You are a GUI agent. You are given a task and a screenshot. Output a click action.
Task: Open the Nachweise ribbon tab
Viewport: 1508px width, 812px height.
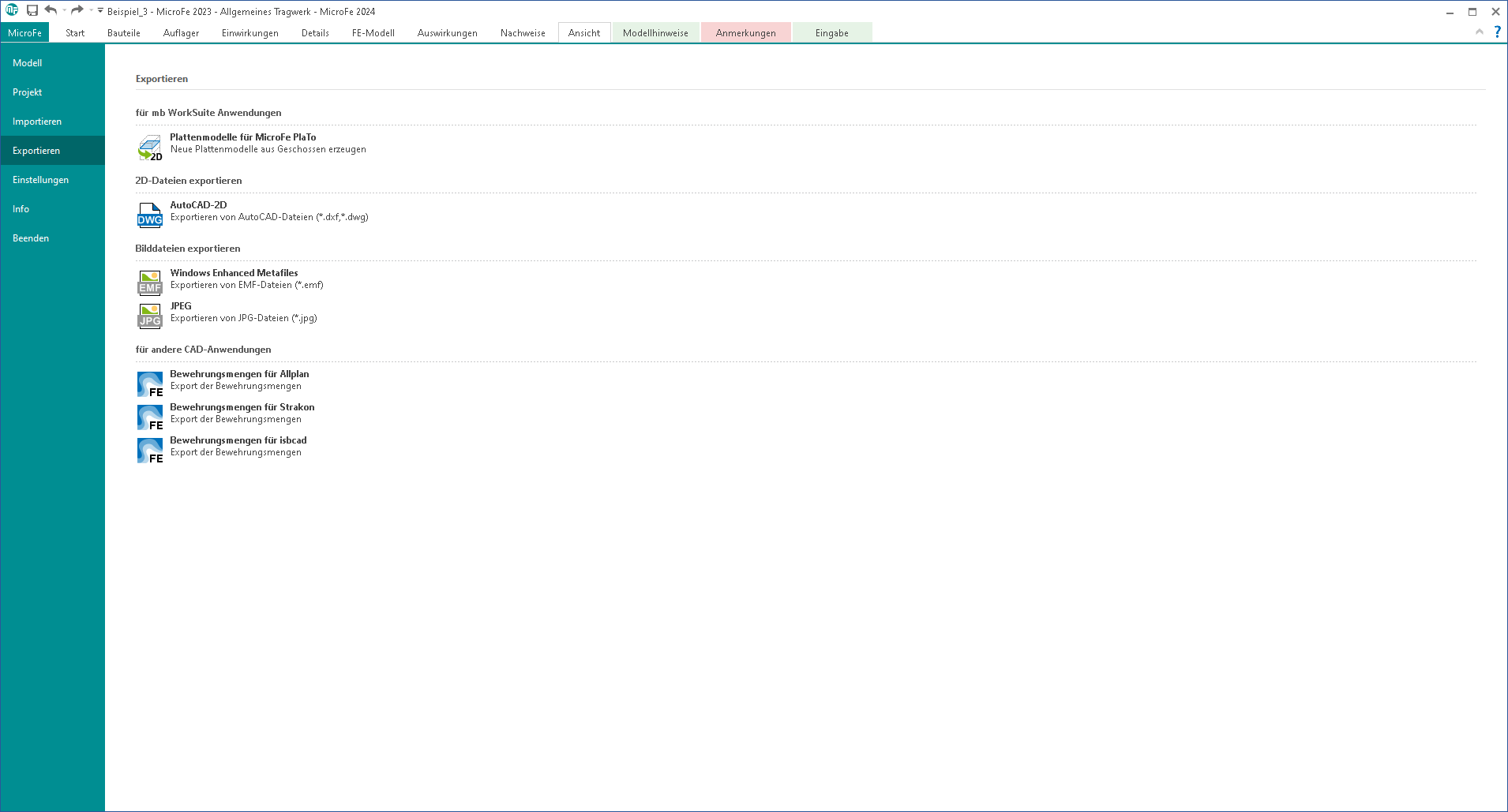click(x=523, y=33)
